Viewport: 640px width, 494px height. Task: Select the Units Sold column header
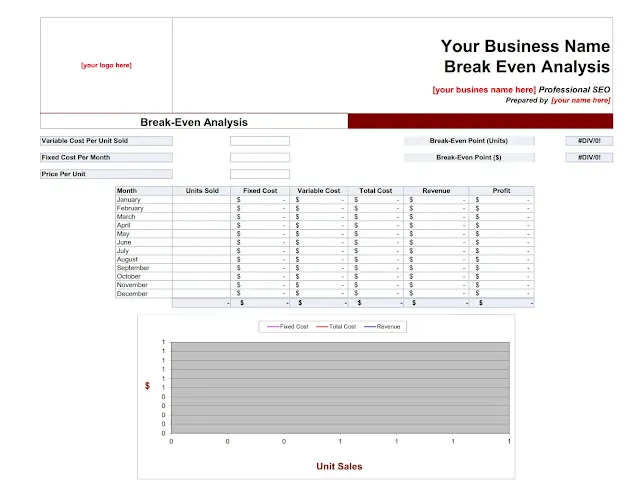point(202,191)
